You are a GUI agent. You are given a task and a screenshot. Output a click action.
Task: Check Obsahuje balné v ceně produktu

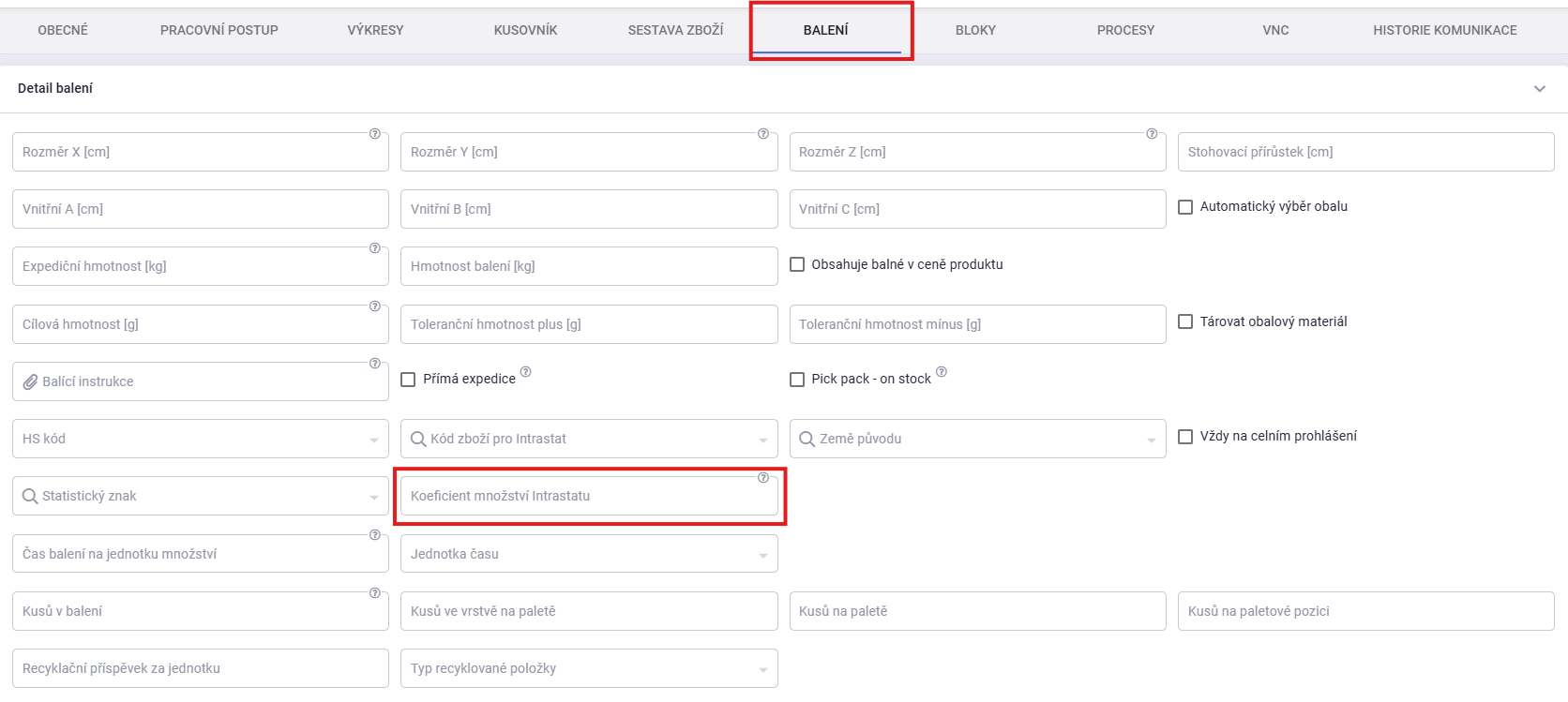[797, 265]
